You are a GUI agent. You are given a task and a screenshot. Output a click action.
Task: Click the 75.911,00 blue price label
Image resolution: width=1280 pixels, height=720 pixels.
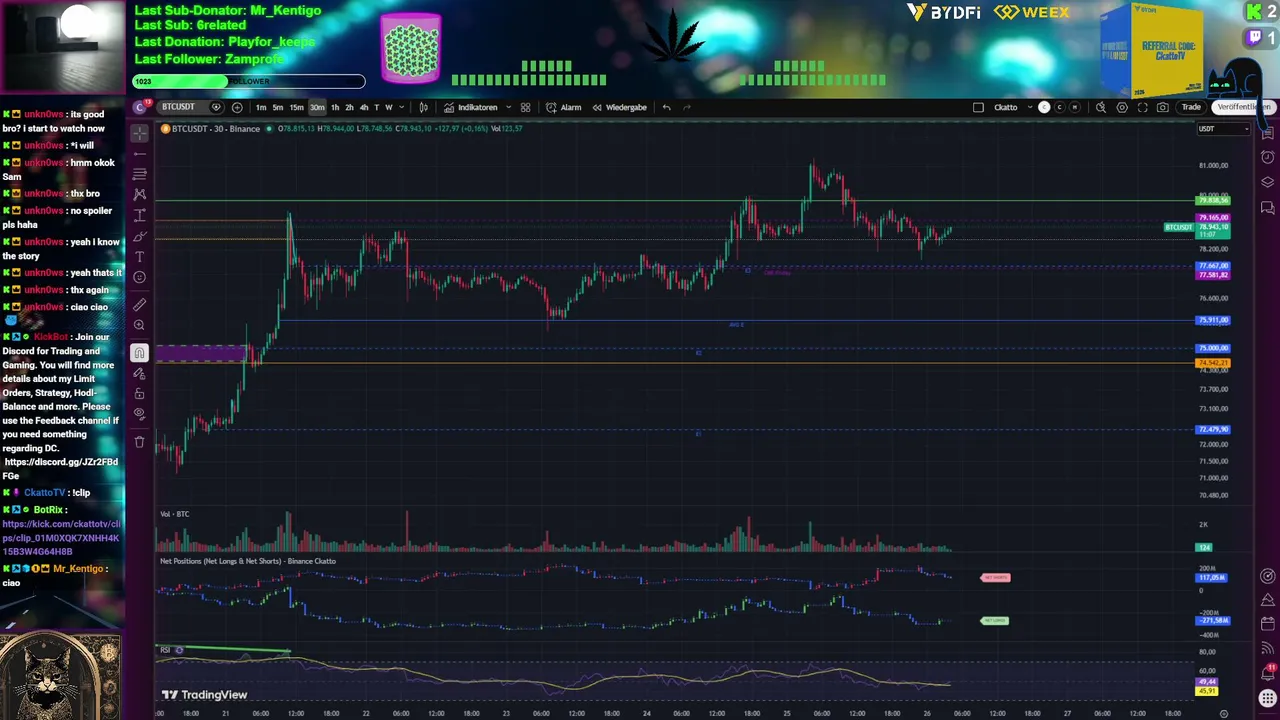(x=1213, y=320)
